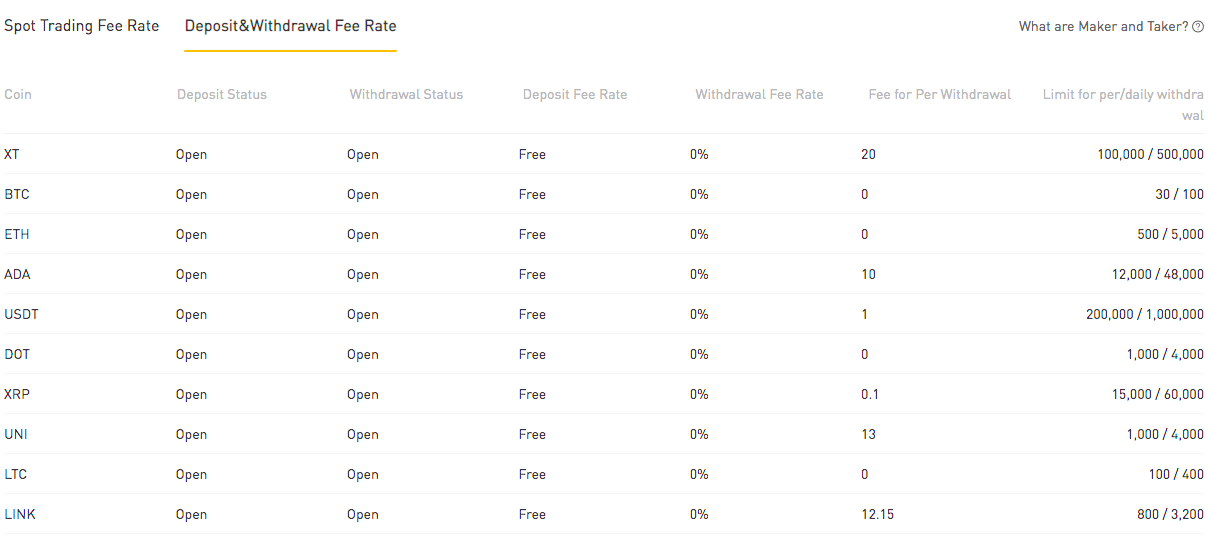The width and height of the screenshot is (1212, 535).
Task: Click the XT withdrawal limit 100,000 / 500,000
Action: tap(1150, 154)
